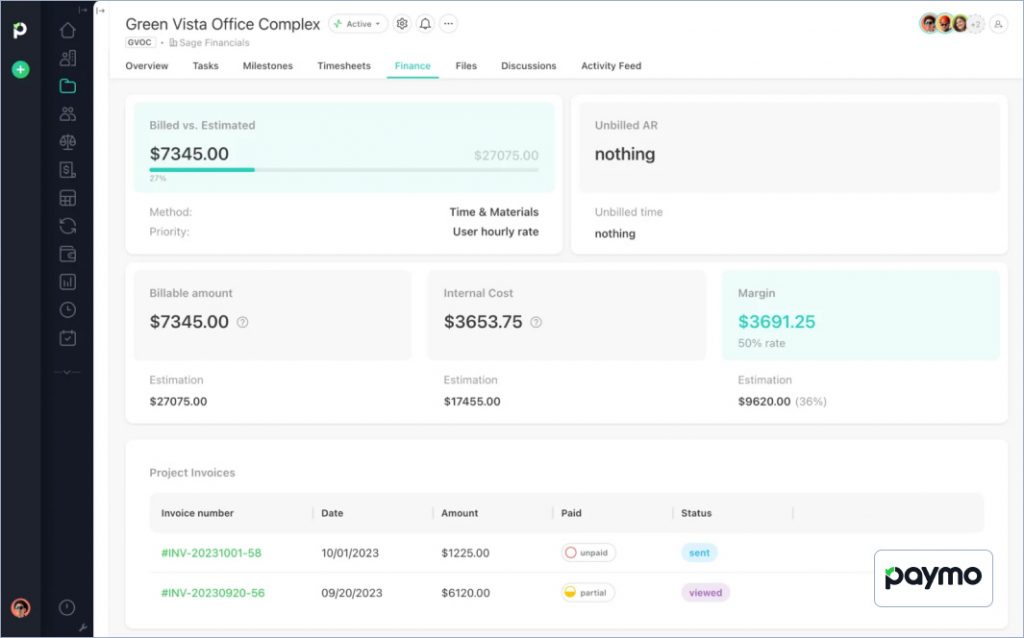Open the Active status dropdown

point(358,24)
